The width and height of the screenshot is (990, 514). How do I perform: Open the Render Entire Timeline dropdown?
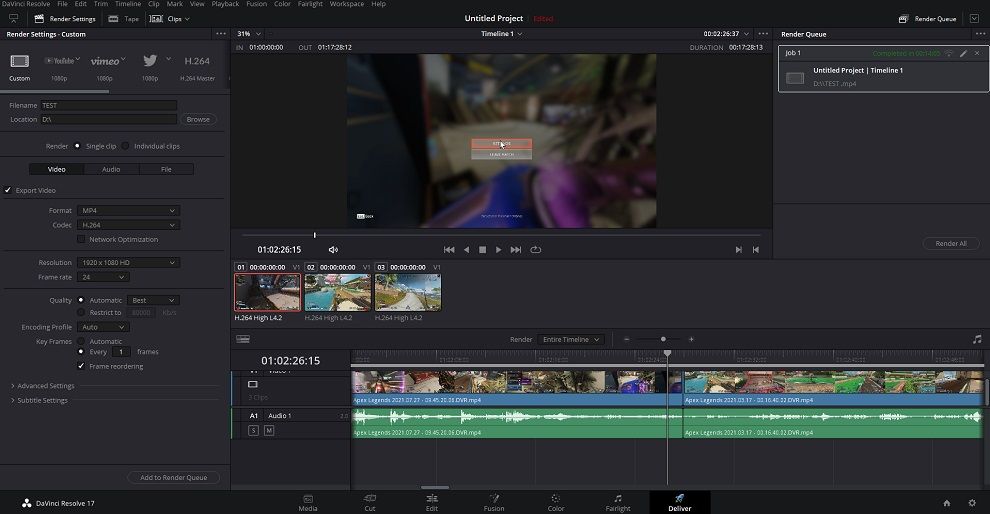pos(571,339)
